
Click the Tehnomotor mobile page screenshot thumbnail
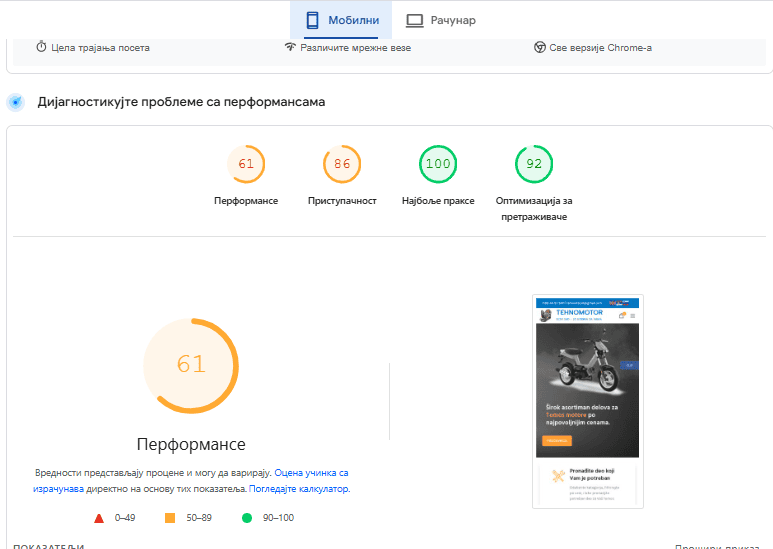(587, 401)
